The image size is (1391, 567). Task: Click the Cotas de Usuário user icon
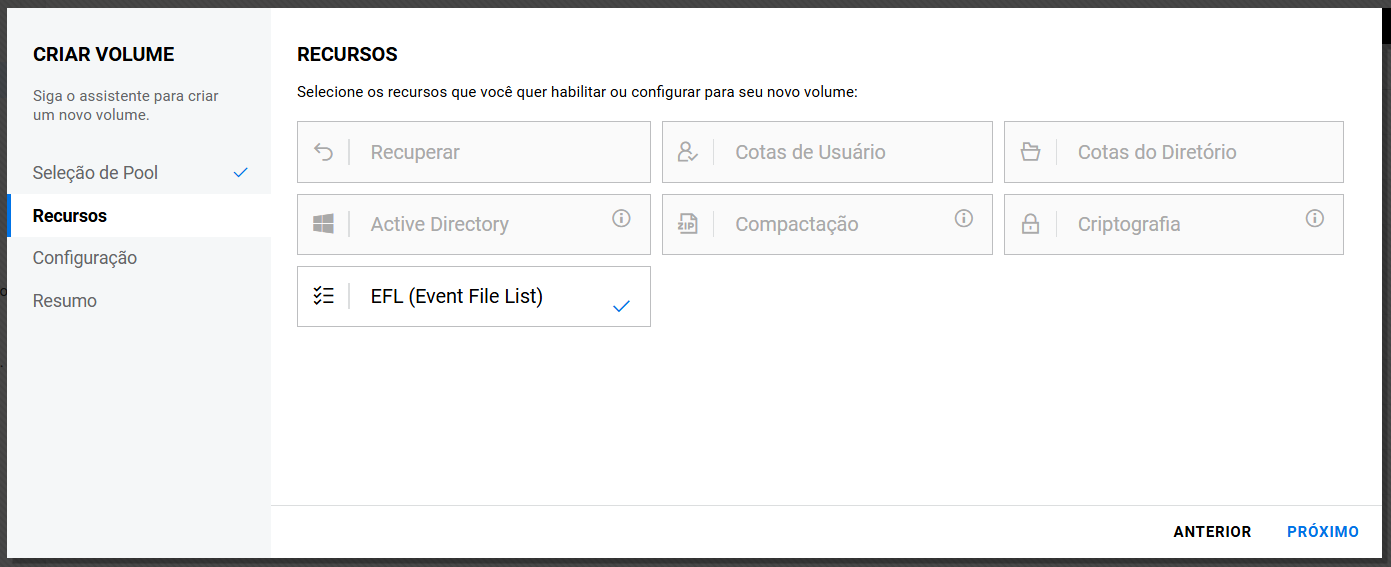pos(687,152)
